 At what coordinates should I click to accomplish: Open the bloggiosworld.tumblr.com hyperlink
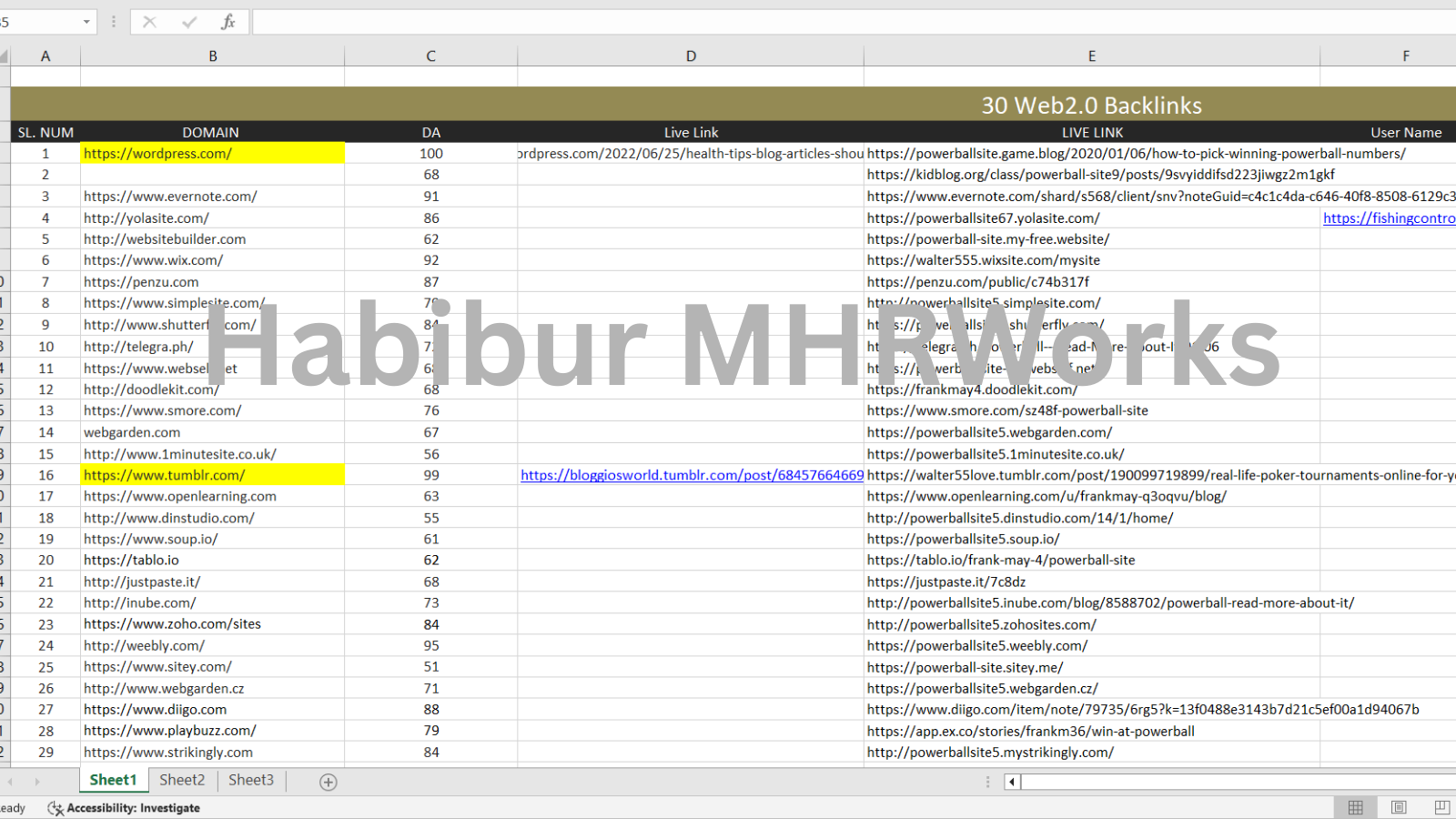692,475
